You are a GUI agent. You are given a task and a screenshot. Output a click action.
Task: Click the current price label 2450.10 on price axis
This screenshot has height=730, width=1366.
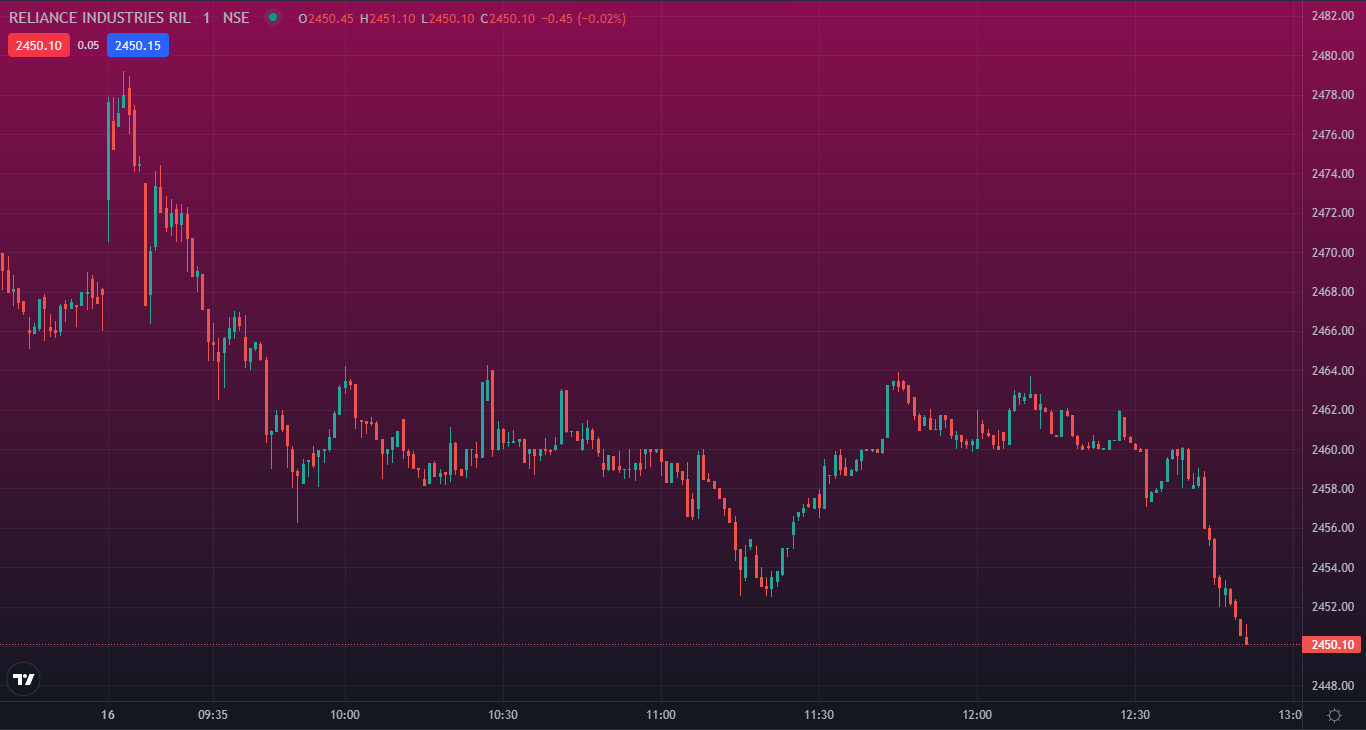[1331, 645]
